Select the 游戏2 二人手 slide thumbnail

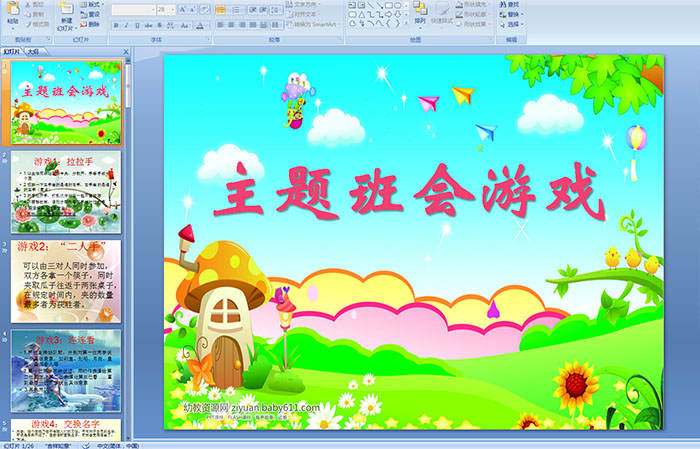point(66,280)
